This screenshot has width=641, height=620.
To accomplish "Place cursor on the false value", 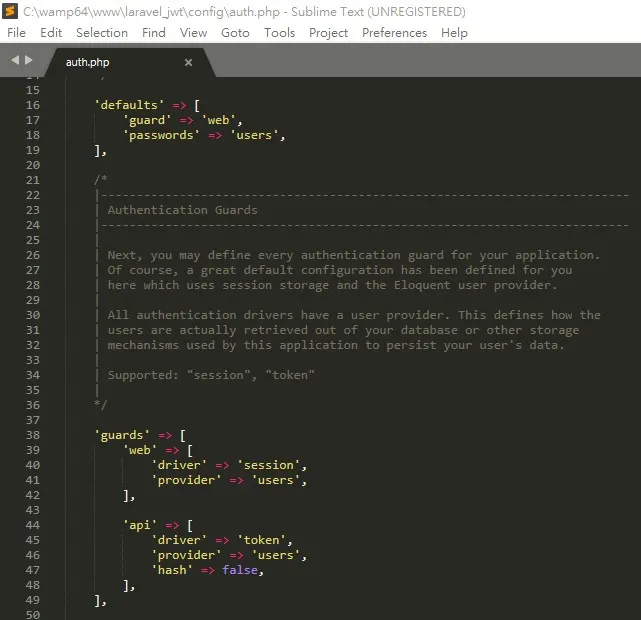I will (x=240, y=570).
